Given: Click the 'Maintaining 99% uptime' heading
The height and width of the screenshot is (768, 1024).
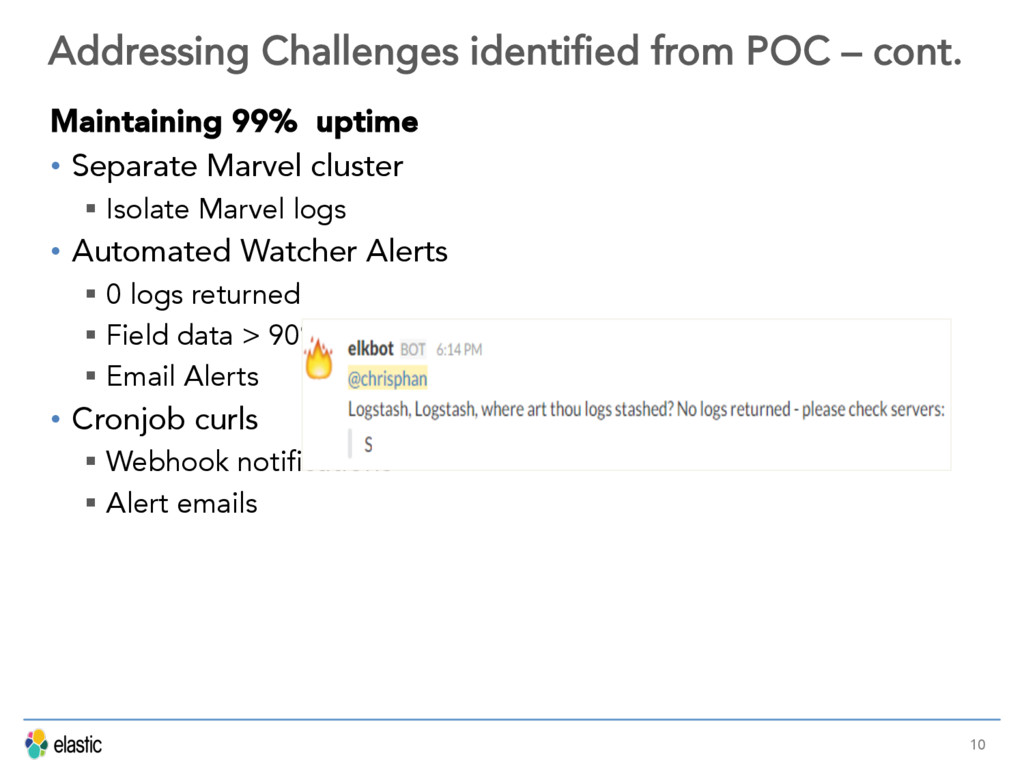Looking at the screenshot, I should 234,122.
